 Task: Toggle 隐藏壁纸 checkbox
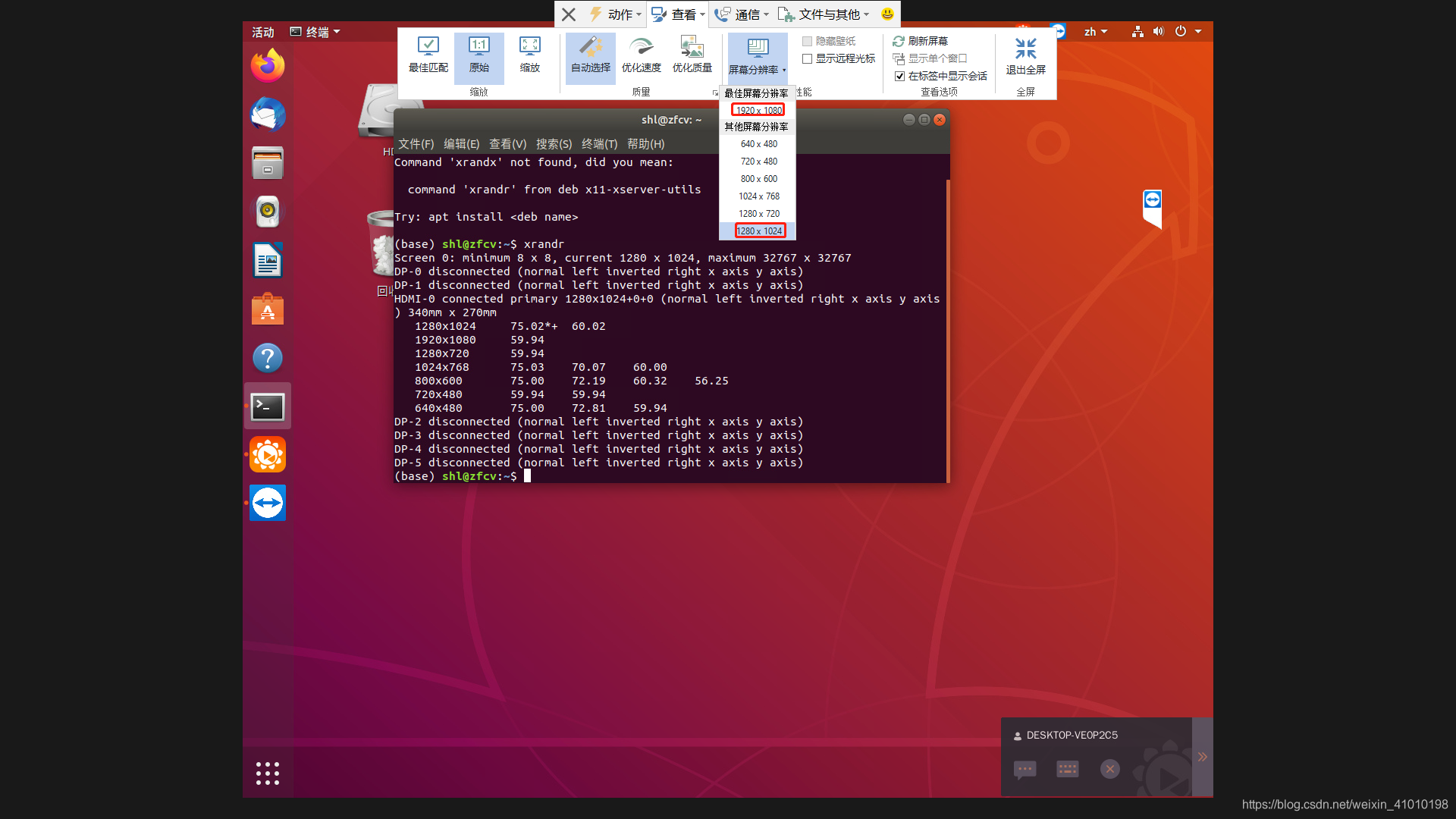(x=807, y=41)
